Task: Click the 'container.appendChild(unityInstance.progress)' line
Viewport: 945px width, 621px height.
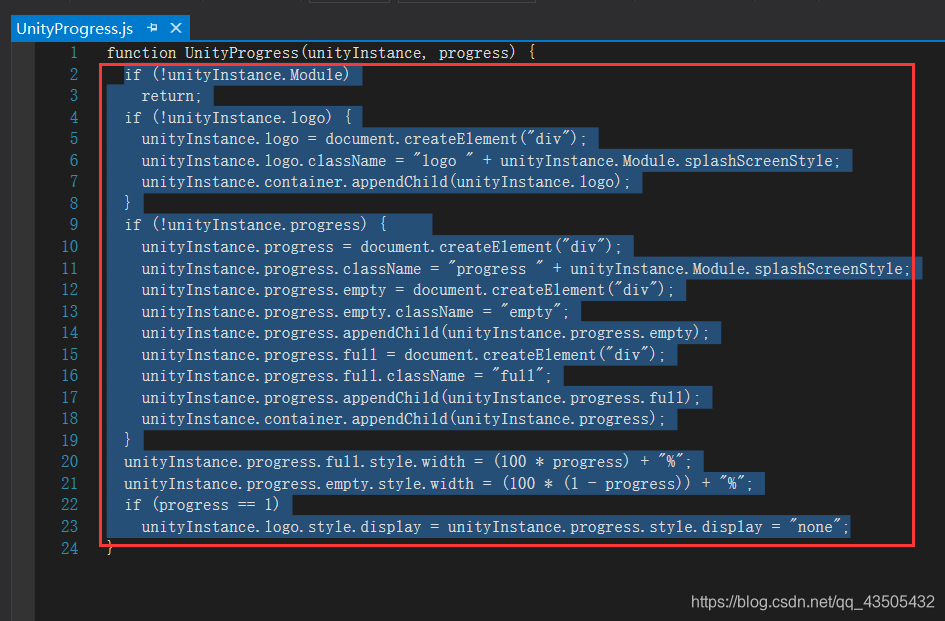Action: click(x=403, y=419)
